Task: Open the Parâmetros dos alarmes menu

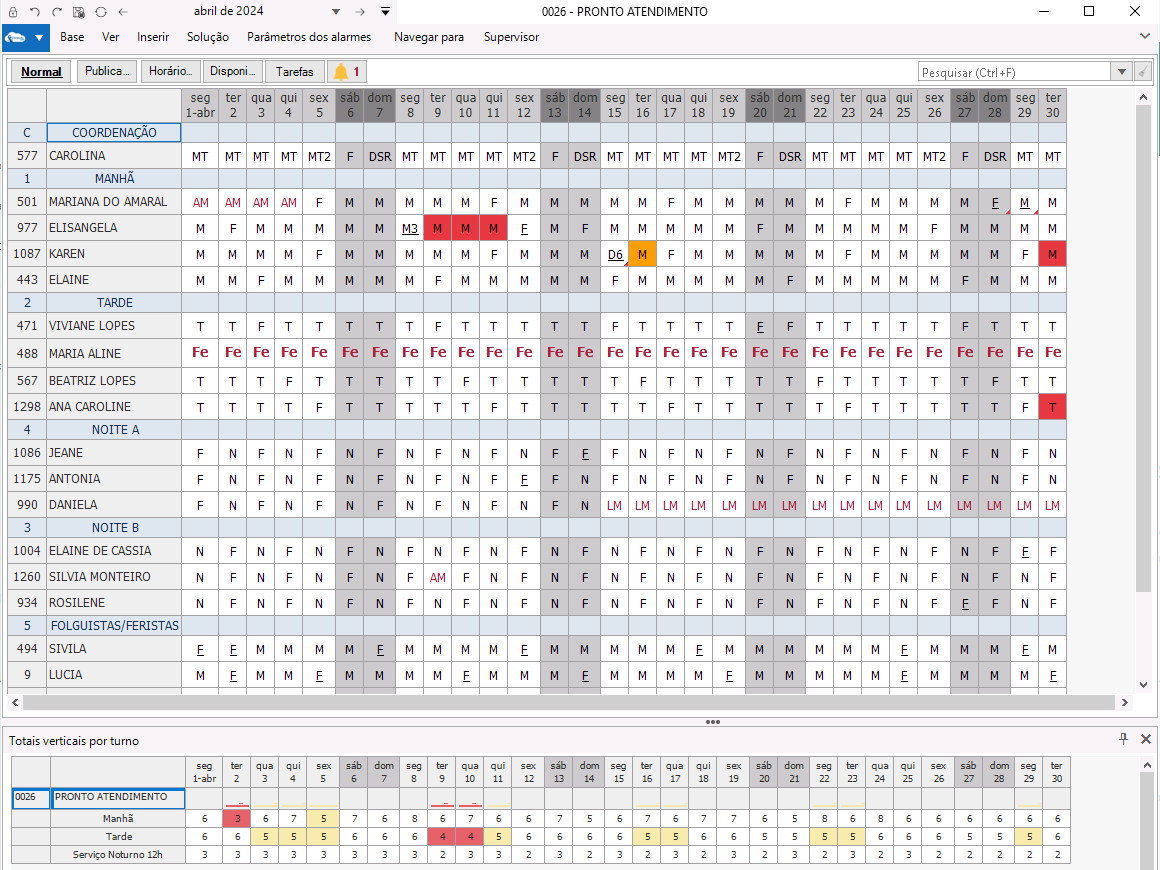Action: click(308, 37)
